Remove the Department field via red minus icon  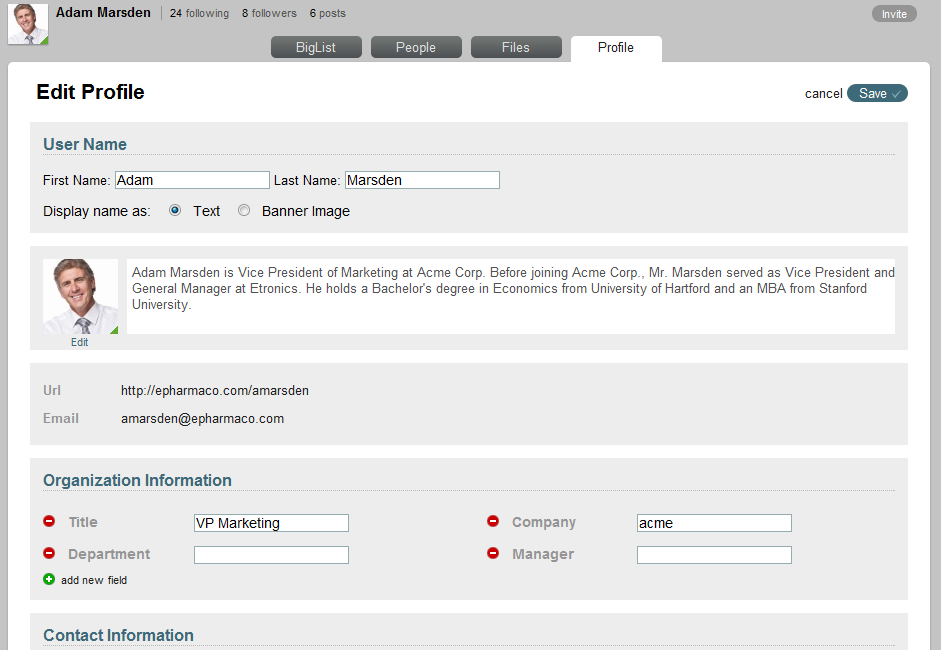[48, 553]
